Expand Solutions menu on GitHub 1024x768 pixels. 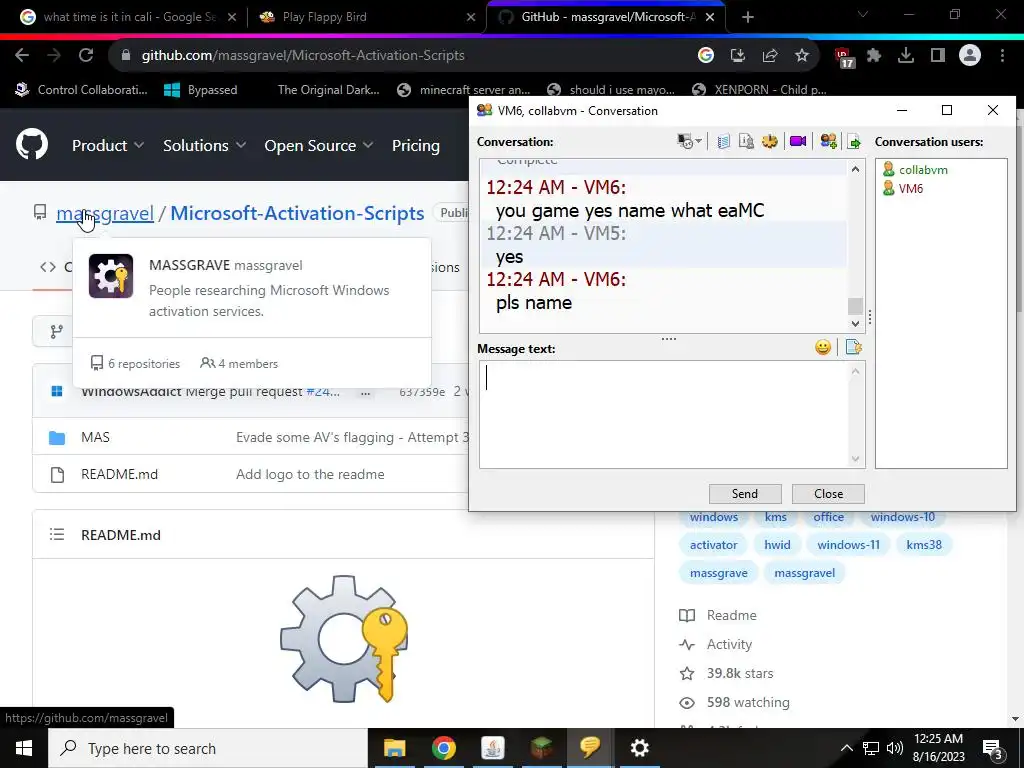204,146
